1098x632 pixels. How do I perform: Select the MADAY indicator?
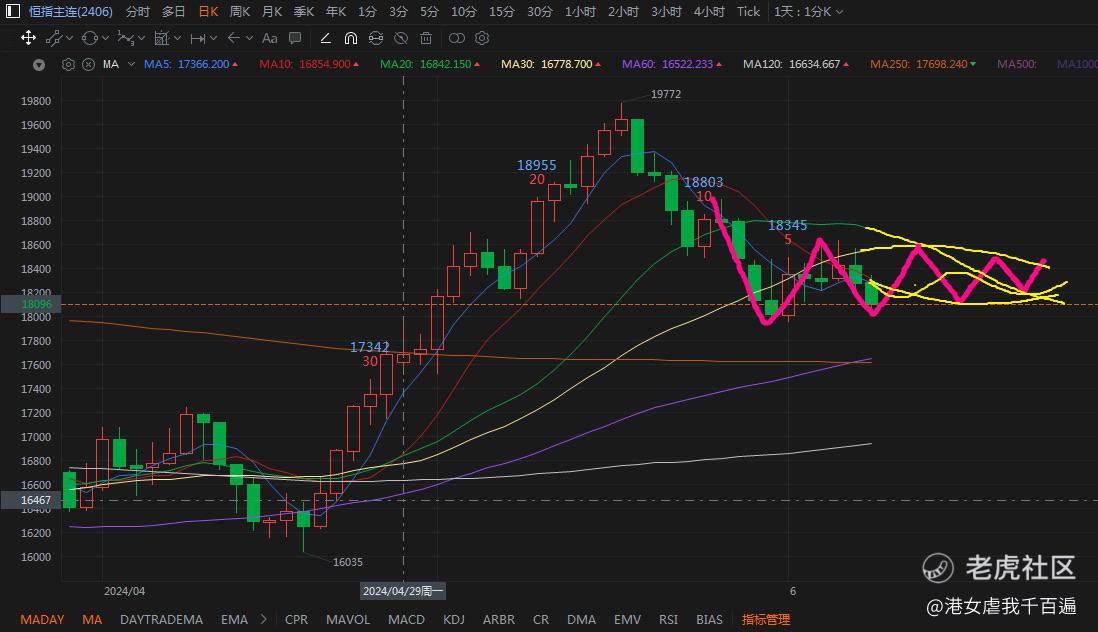[42, 619]
